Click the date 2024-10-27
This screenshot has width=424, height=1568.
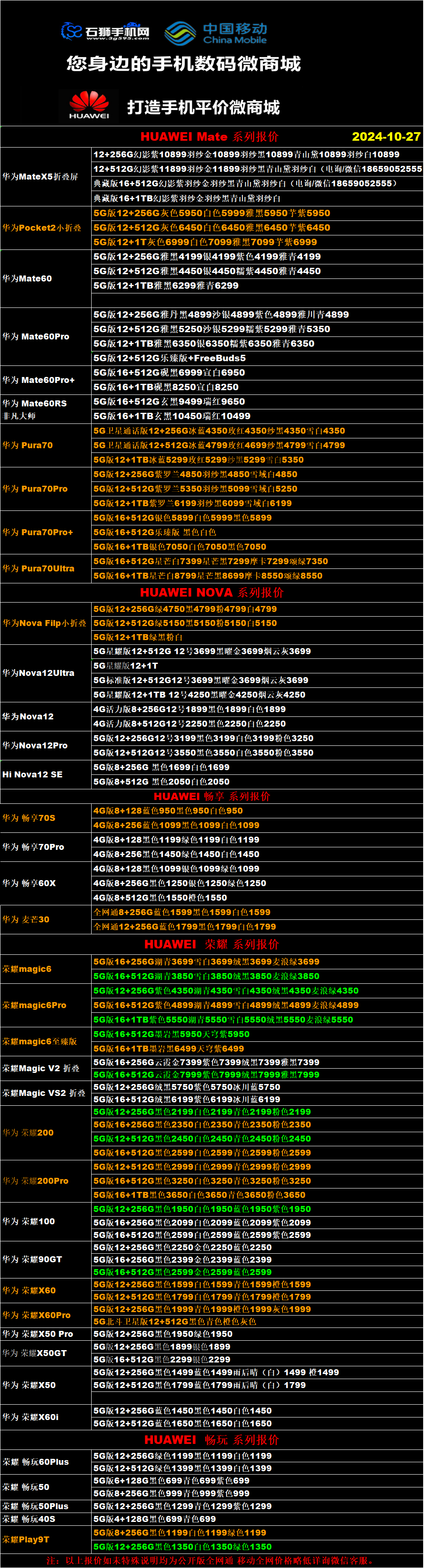point(386,136)
